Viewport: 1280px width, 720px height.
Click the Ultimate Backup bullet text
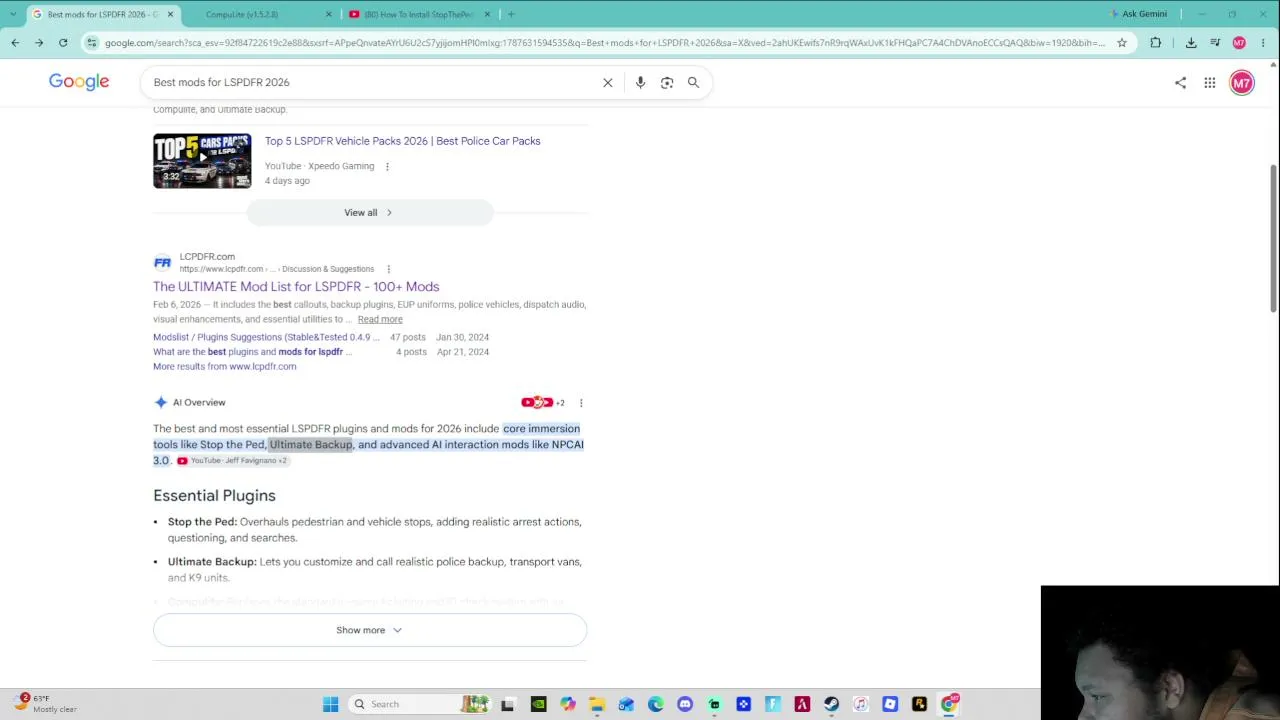[374, 569]
